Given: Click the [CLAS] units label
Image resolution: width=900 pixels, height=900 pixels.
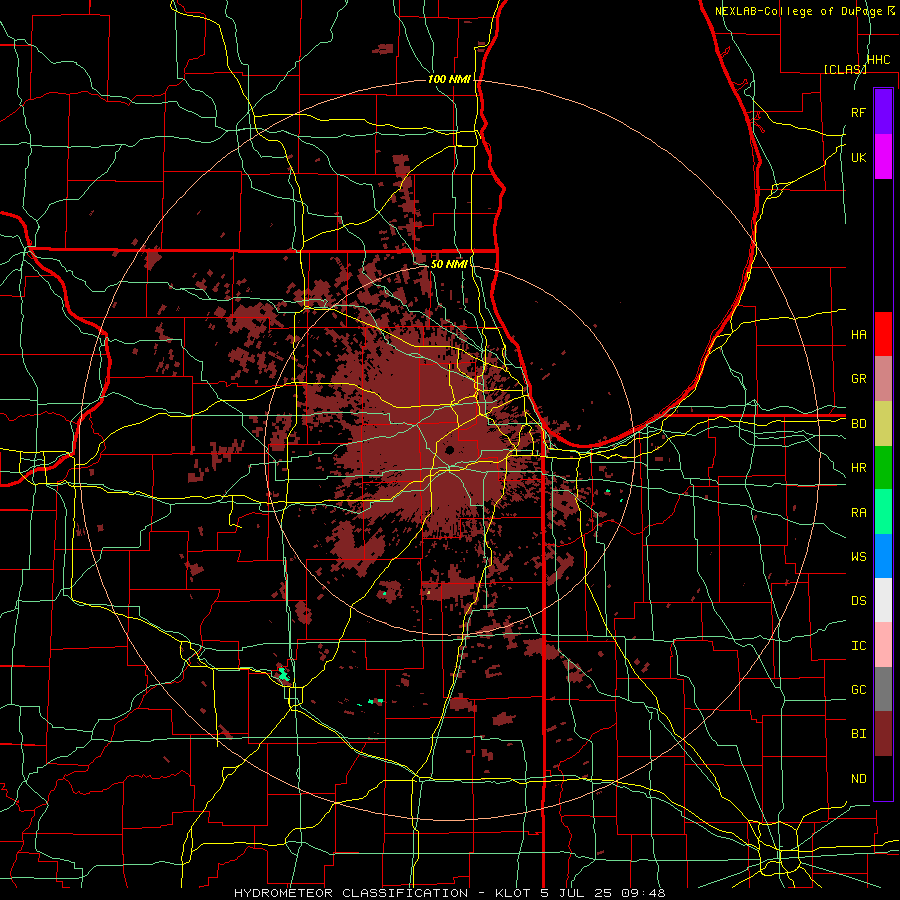Looking at the screenshot, I should (x=845, y=69).
